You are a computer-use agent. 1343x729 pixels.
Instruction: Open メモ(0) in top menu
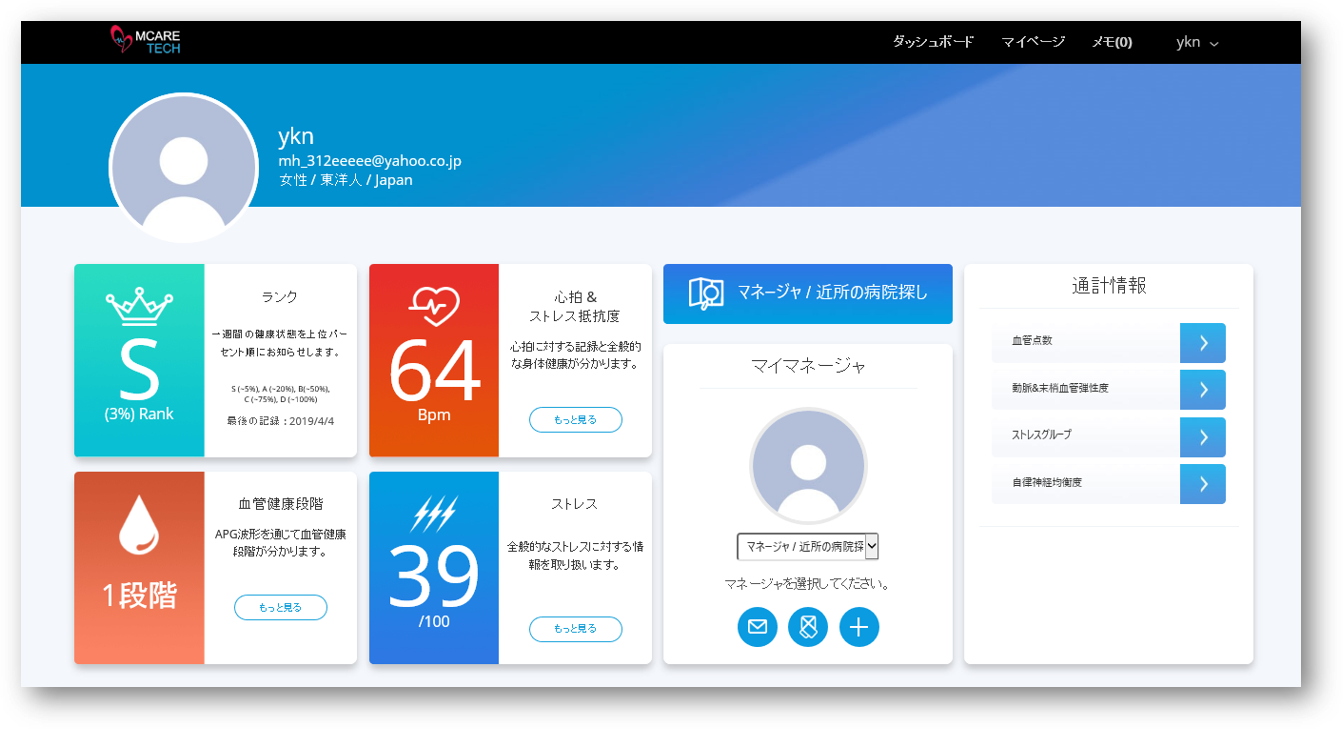pos(1111,42)
